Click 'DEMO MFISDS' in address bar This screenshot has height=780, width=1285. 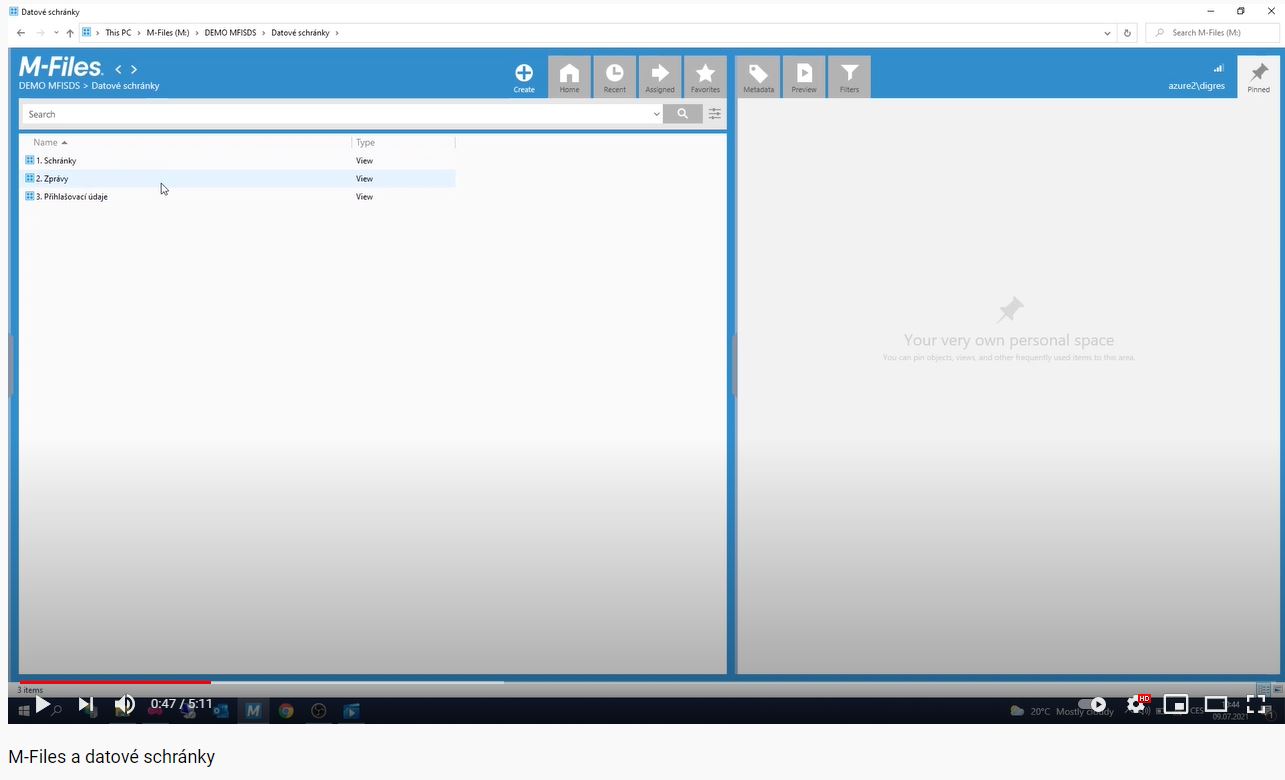(230, 33)
